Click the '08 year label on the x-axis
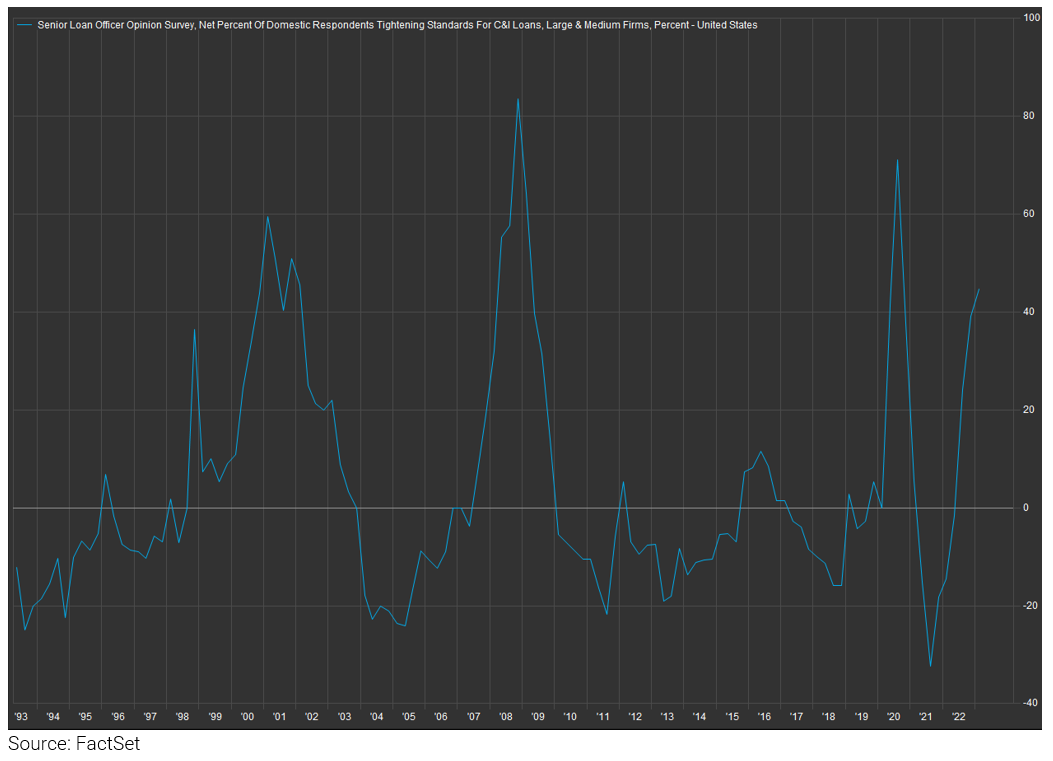Image resolution: width=1053 pixels, height=761 pixels. pyautogui.click(x=506, y=716)
